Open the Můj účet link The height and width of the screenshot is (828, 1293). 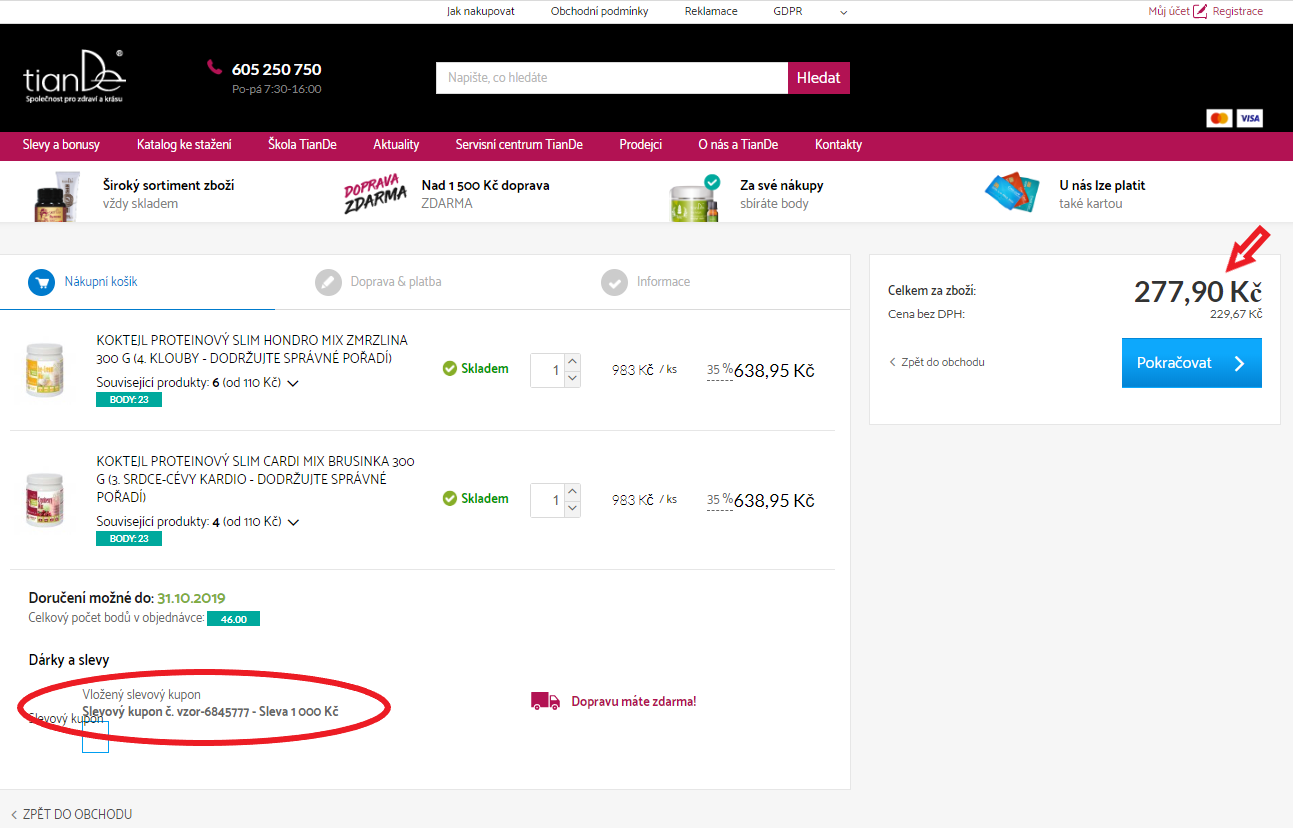pos(1169,12)
